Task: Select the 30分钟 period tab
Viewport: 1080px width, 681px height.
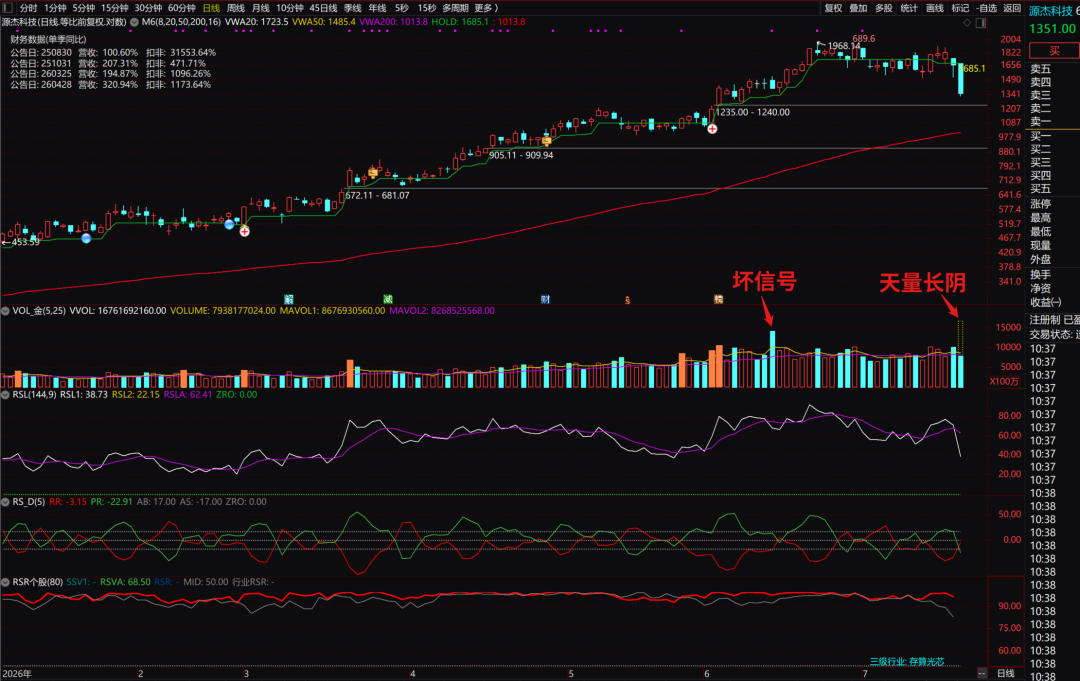Action: (147, 8)
